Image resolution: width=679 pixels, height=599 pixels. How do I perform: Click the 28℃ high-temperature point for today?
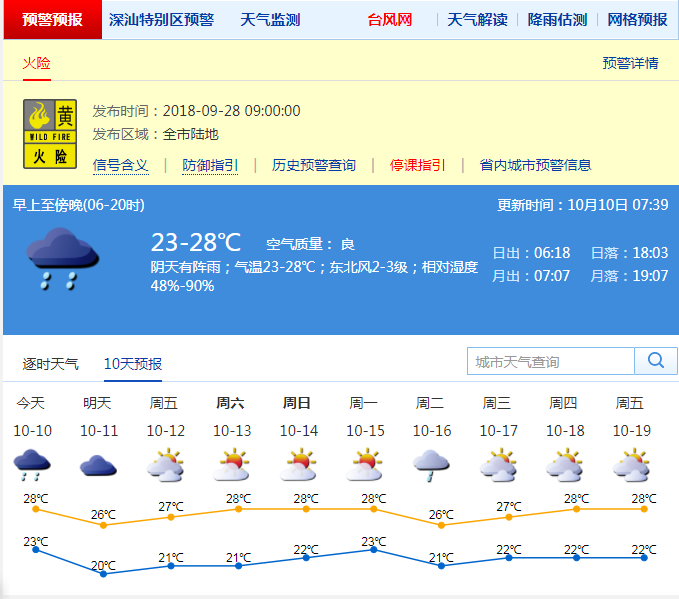(x=36, y=509)
